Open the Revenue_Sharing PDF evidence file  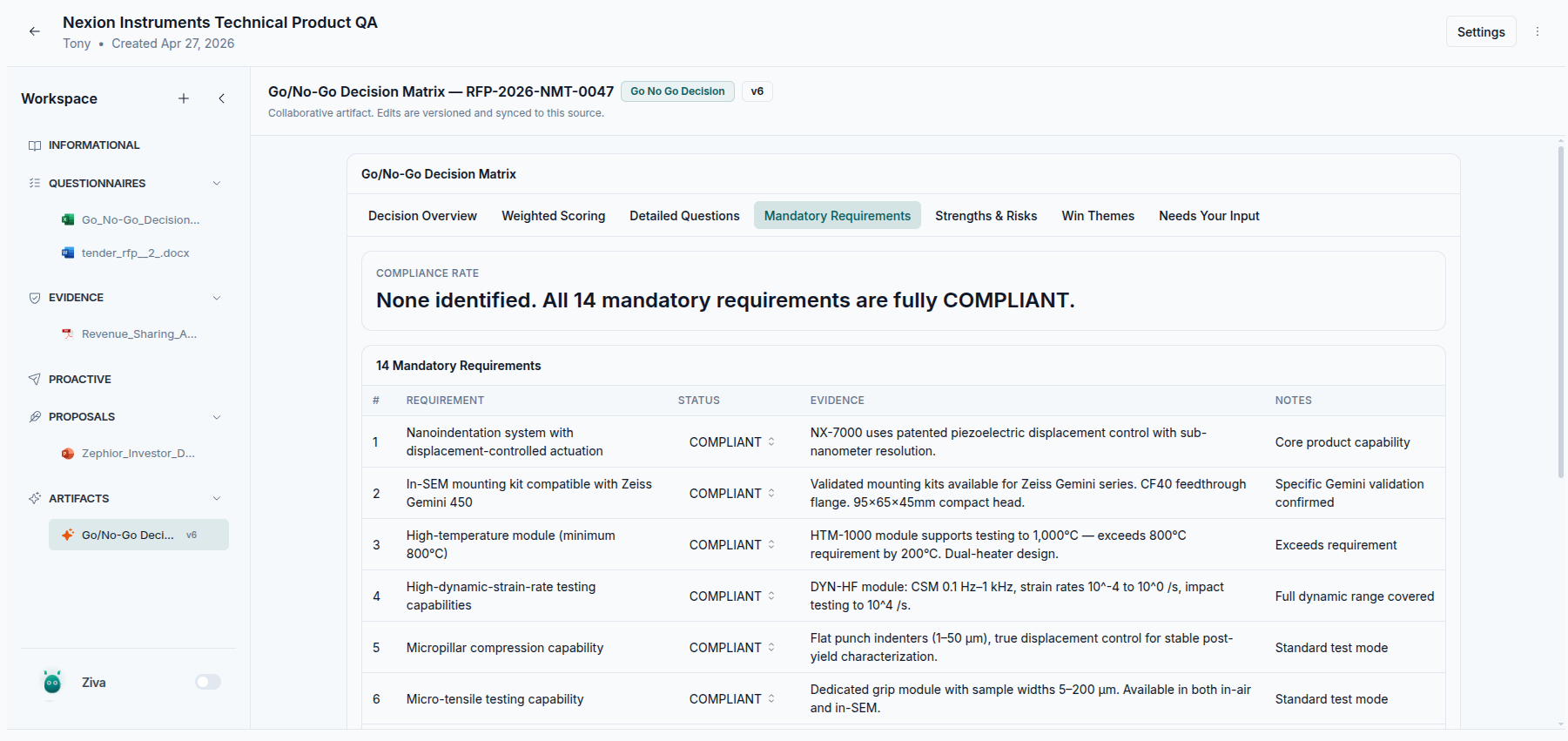coord(138,334)
